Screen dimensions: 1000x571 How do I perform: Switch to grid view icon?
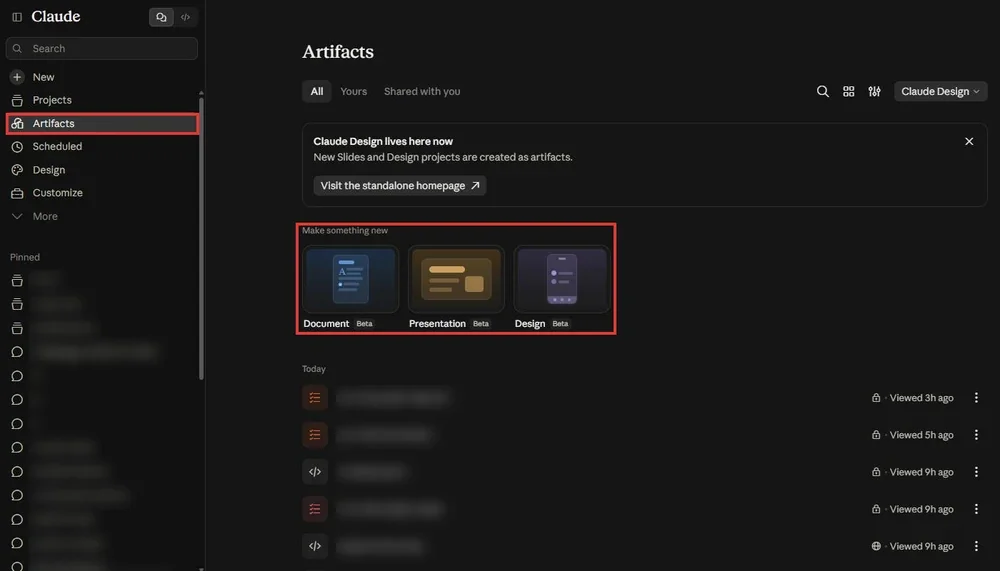pyautogui.click(x=849, y=91)
